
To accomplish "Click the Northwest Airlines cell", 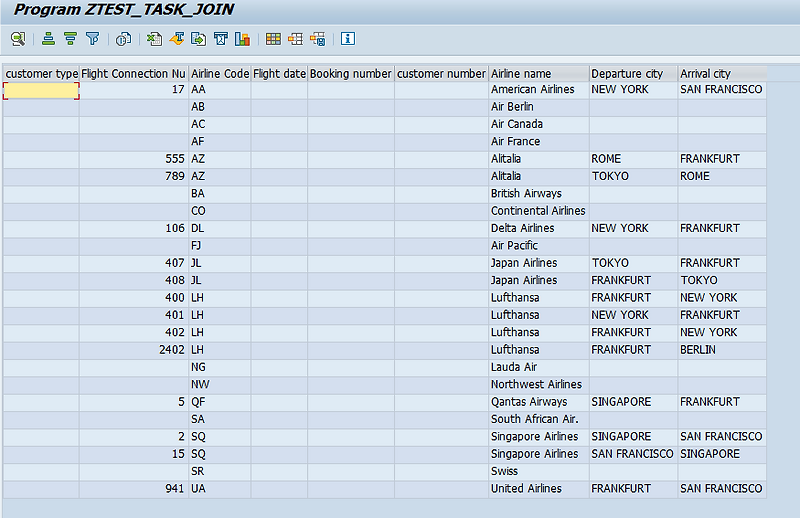I will pyautogui.click(x=539, y=385).
